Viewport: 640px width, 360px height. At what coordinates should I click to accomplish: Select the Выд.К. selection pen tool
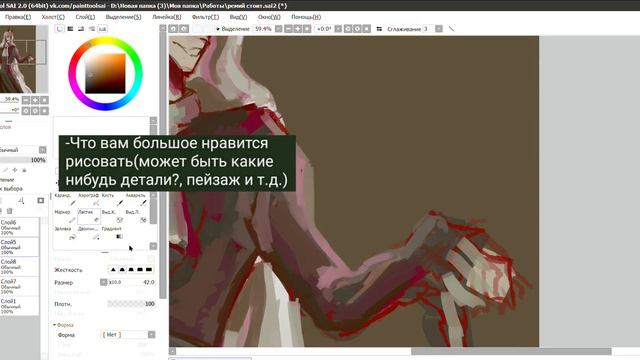coord(112,217)
